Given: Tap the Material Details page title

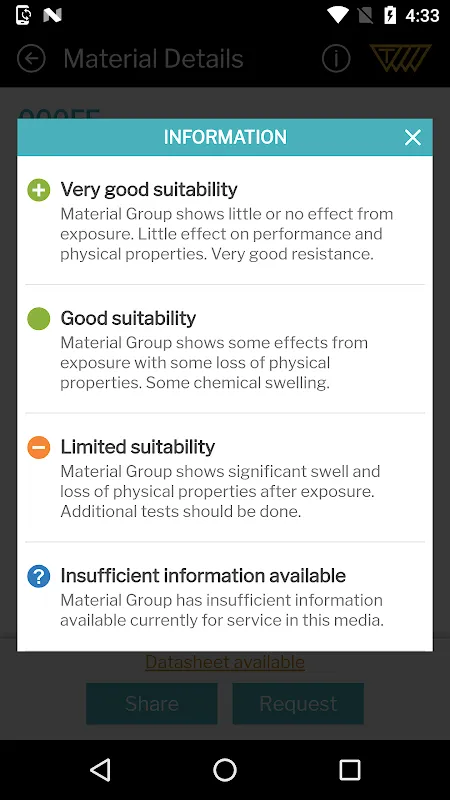Looking at the screenshot, I should click(154, 59).
